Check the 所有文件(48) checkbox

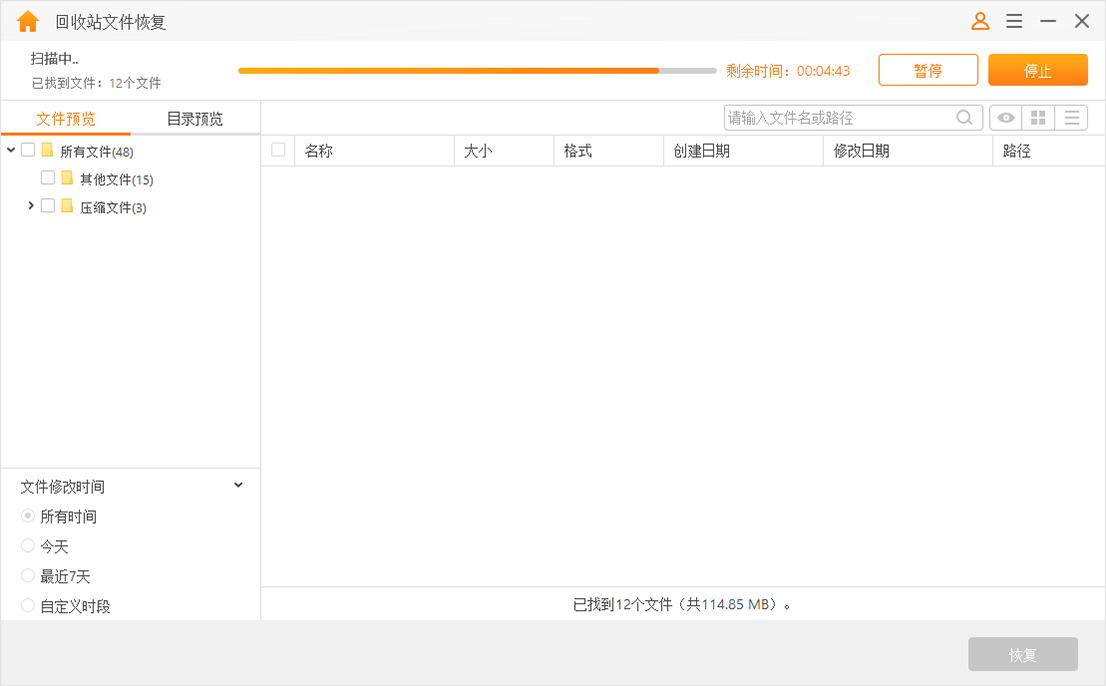[x=28, y=149]
